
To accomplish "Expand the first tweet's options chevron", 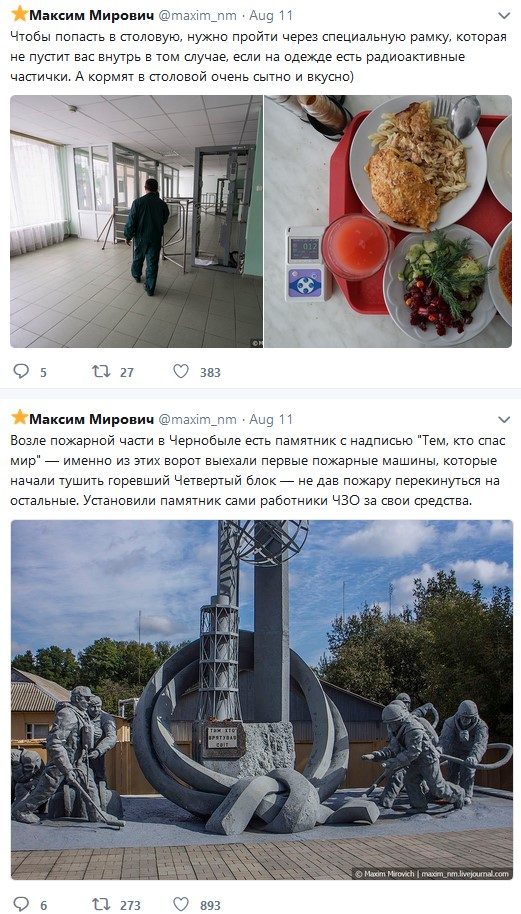I will tap(504, 15).
